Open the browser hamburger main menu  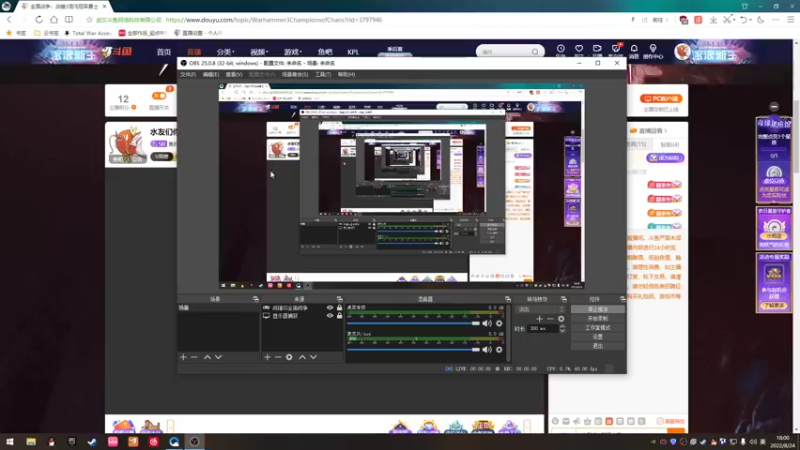[791, 19]
